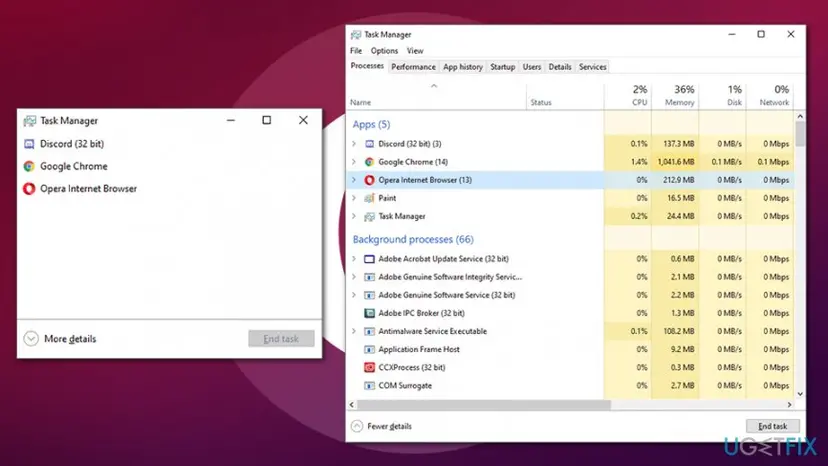828x466 pixels.
Task: Switch to the Performance tab
Action: click(413, 67)
